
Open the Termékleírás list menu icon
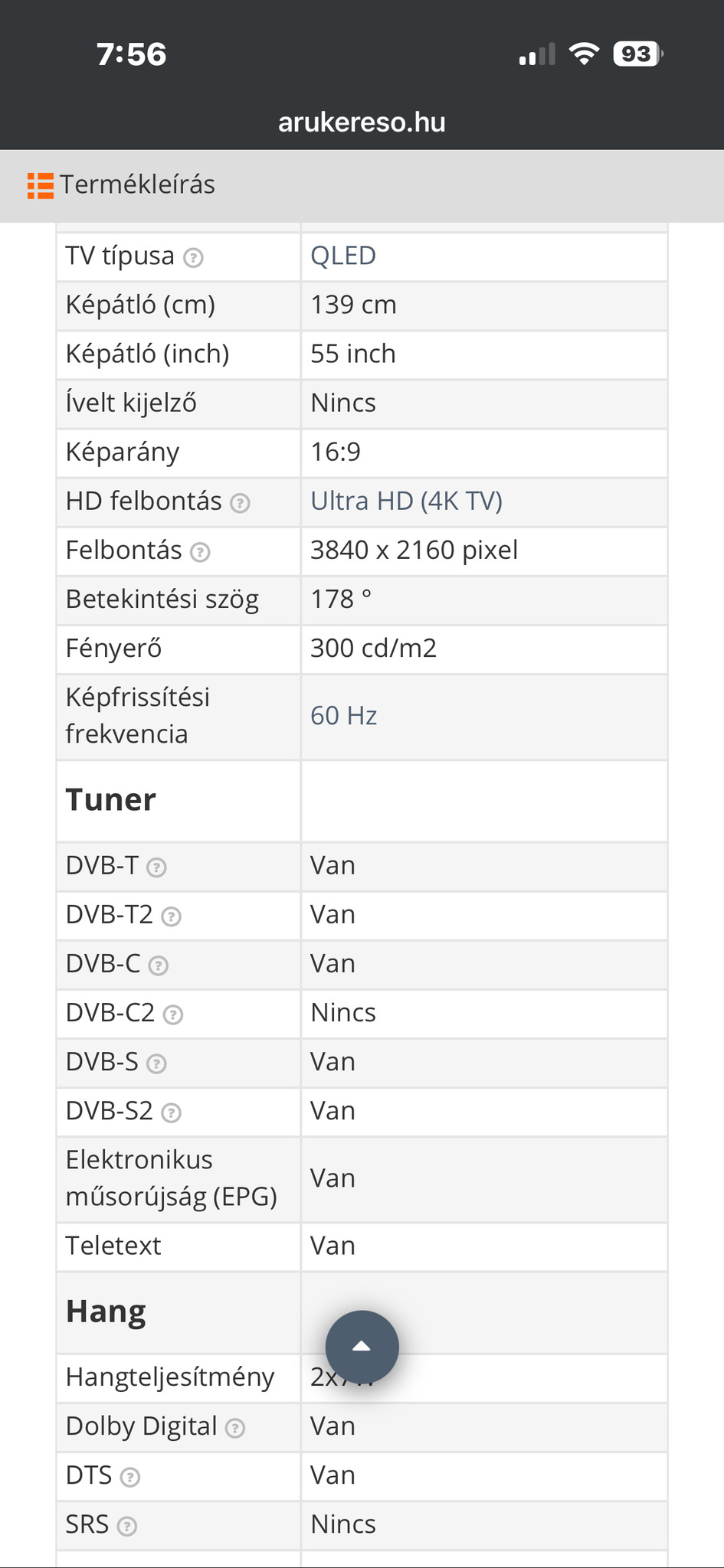(x=40, y=185)
